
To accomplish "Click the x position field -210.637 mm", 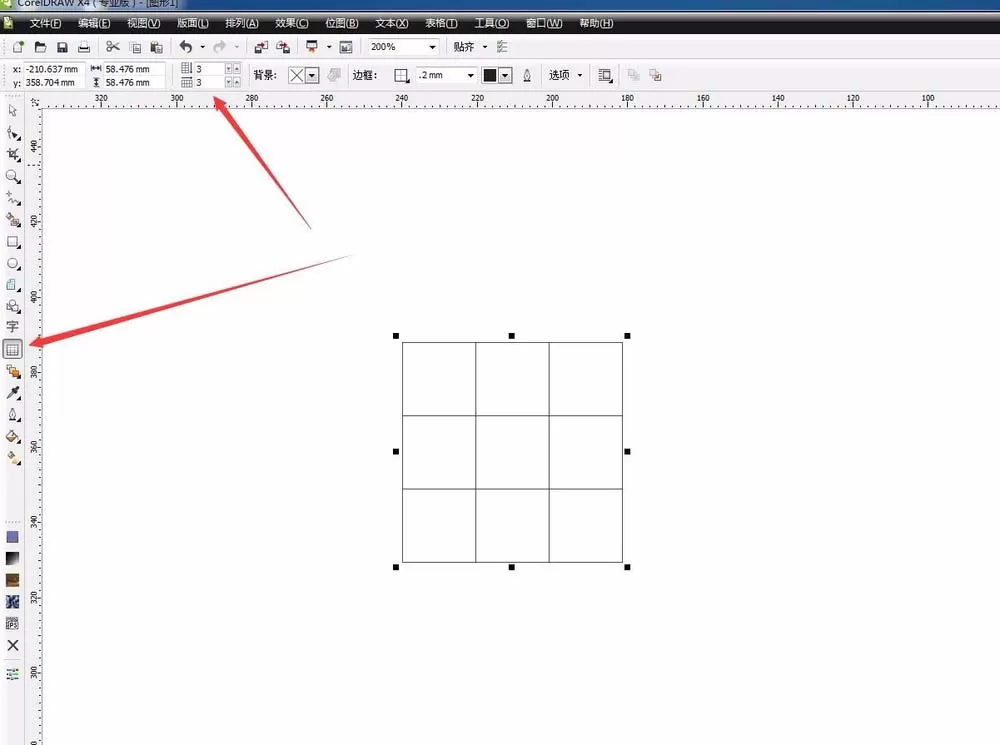I will tap(53, 69).
